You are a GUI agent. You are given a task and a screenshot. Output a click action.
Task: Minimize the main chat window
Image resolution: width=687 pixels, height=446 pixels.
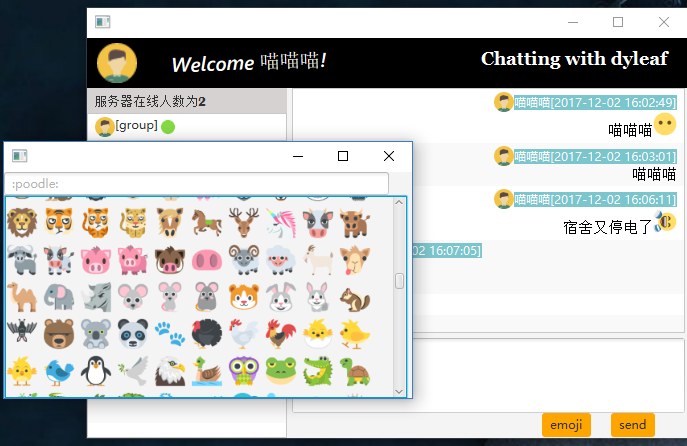pyautogui.click(x=573, y=22)
